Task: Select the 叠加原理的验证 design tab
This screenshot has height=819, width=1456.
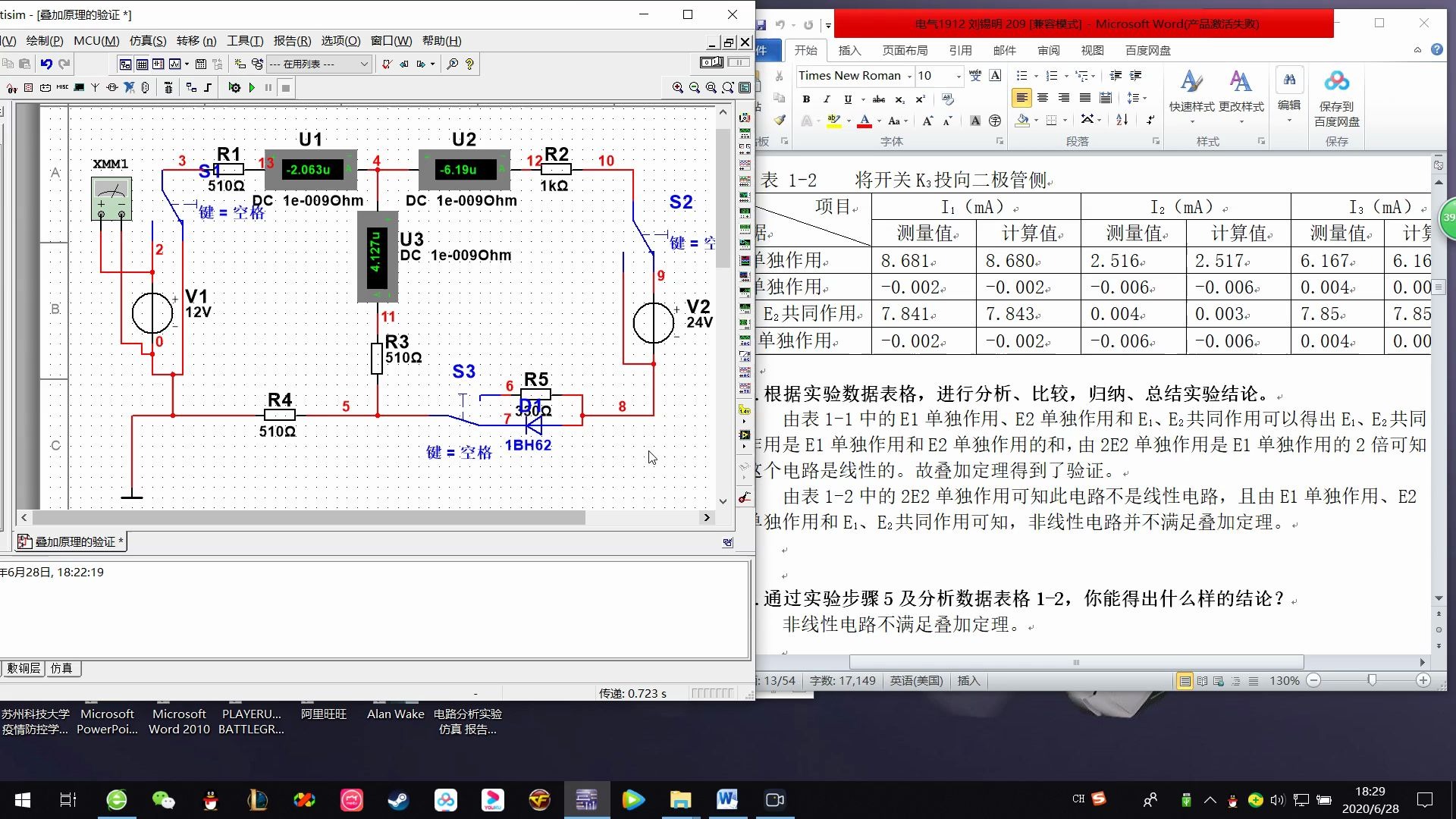Action: click(x=71, y=541)
